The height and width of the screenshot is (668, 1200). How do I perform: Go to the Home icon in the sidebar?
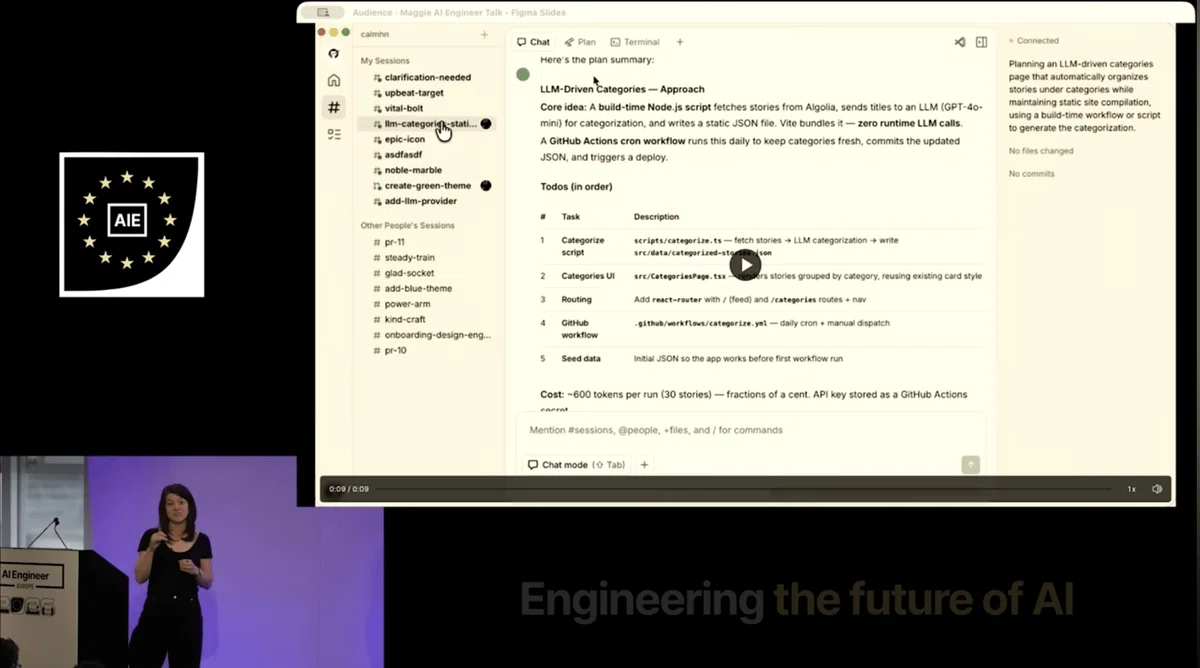[334, 80]
